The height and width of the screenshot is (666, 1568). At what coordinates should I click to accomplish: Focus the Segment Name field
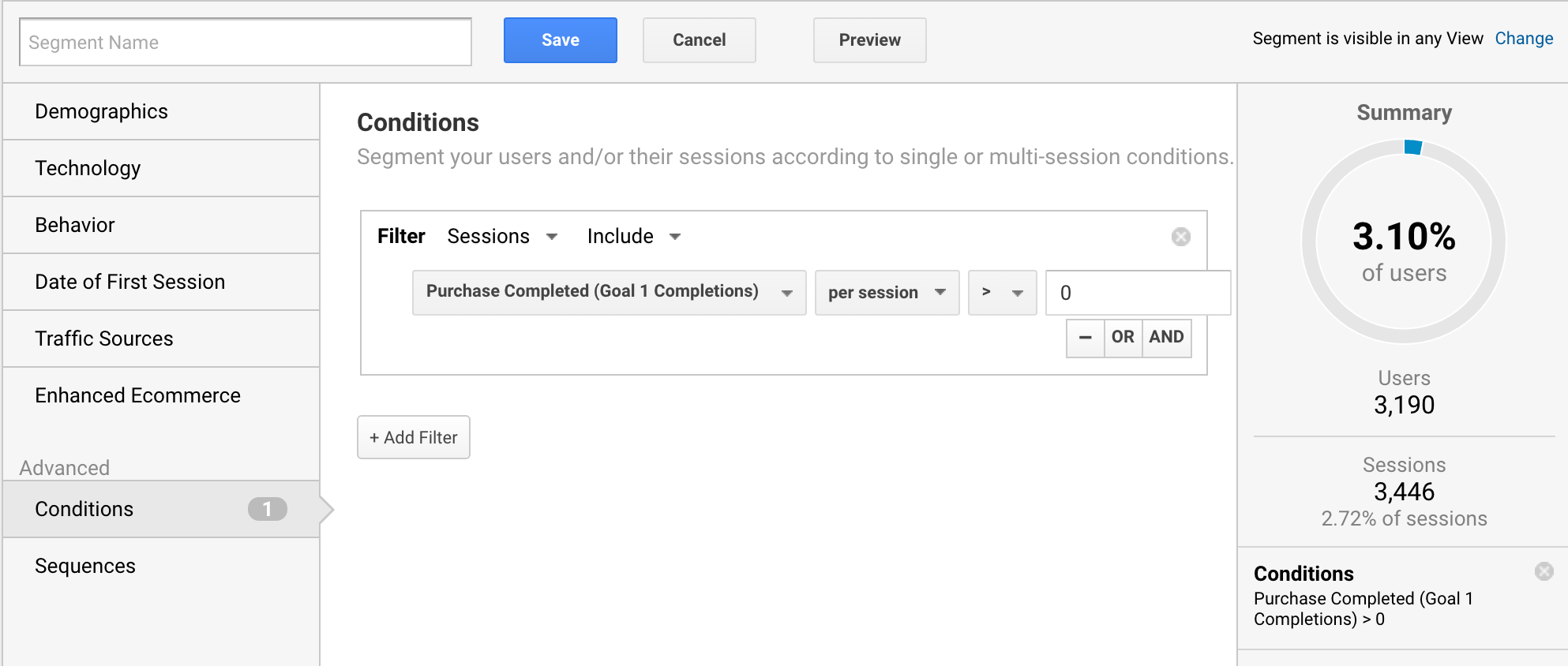pyautogui.click(x=246, y=42)
